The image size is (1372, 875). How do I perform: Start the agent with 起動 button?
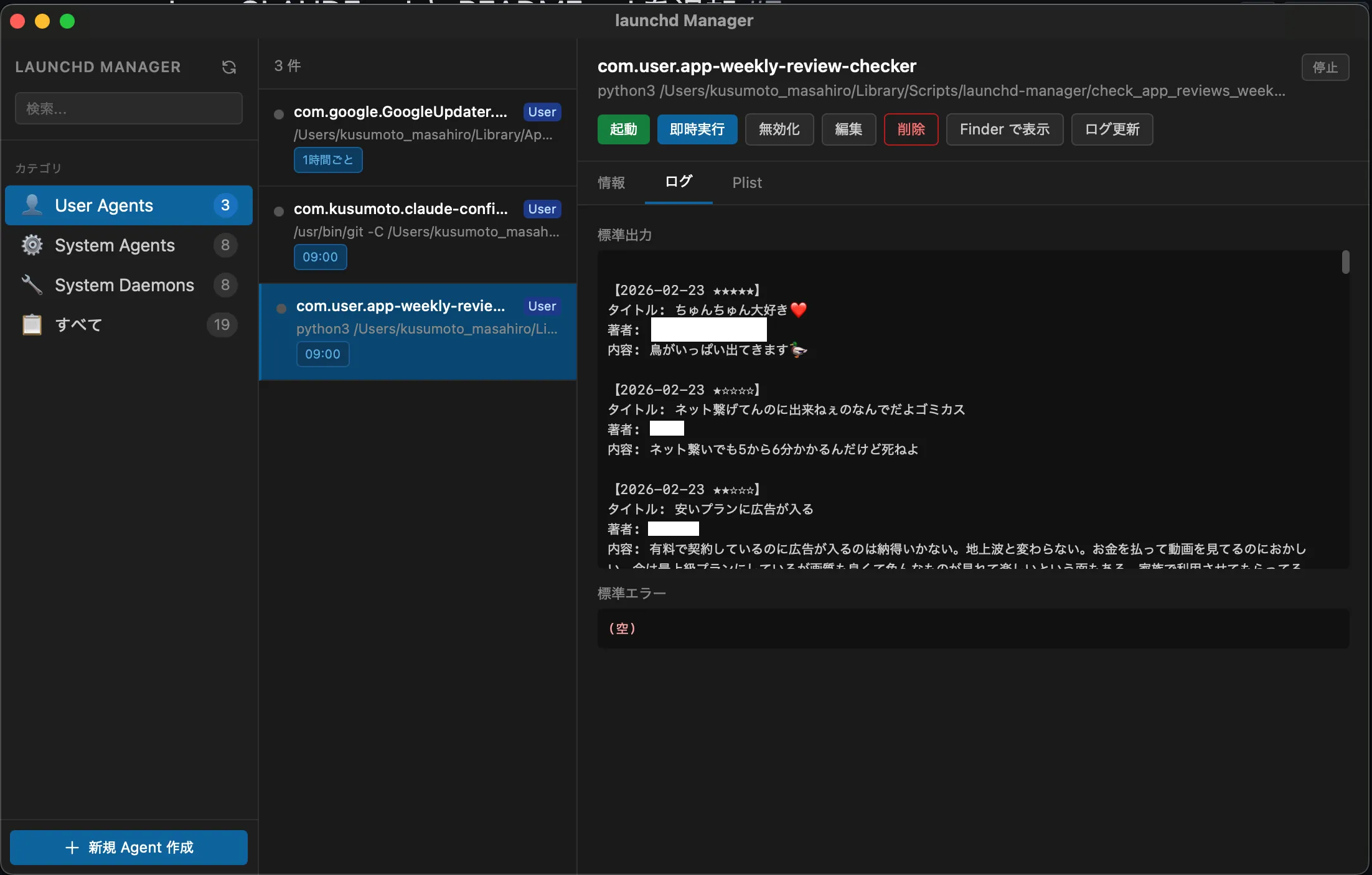[624, 129]
